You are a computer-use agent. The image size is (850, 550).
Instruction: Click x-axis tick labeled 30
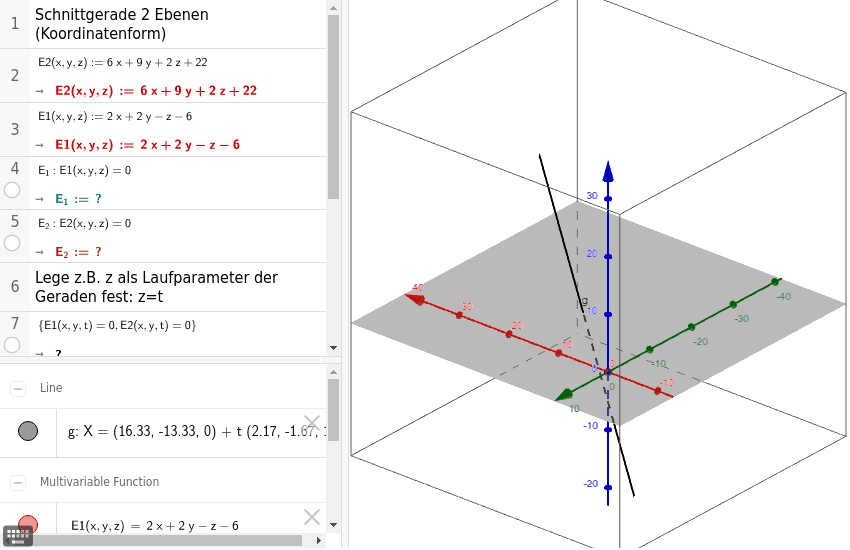[459, 315]
